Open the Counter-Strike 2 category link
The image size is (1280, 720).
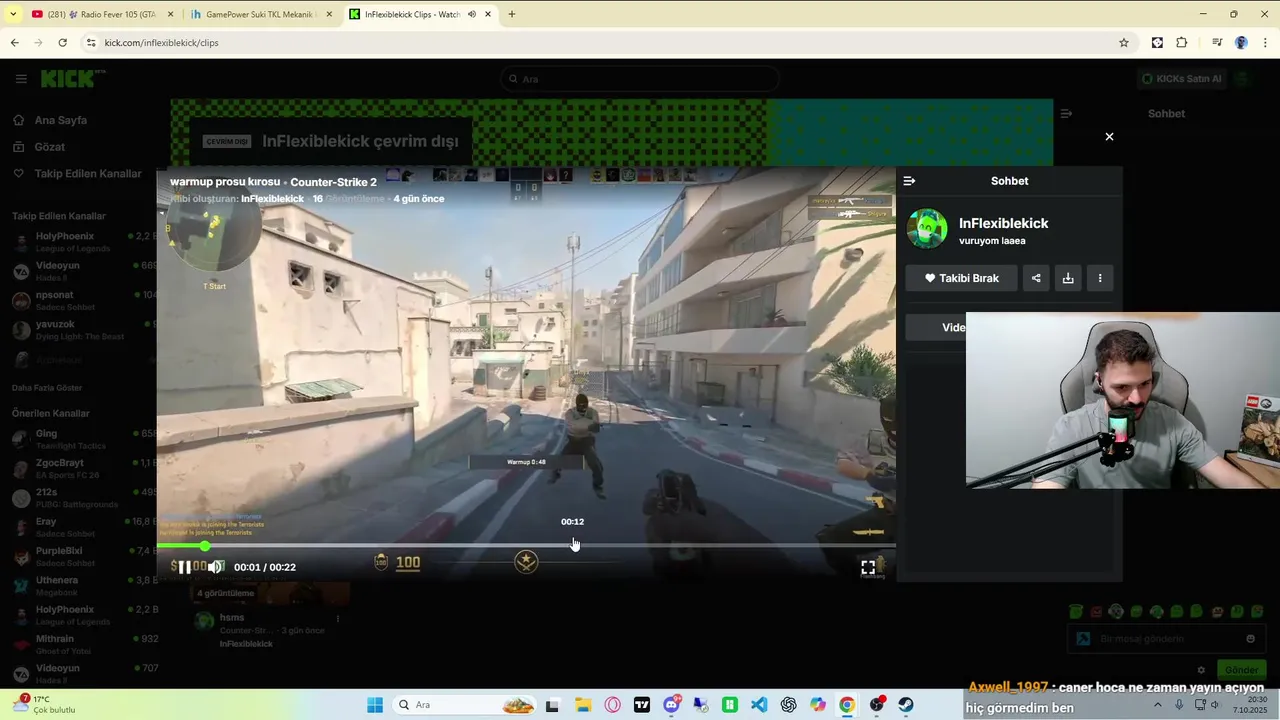[333, 182]
